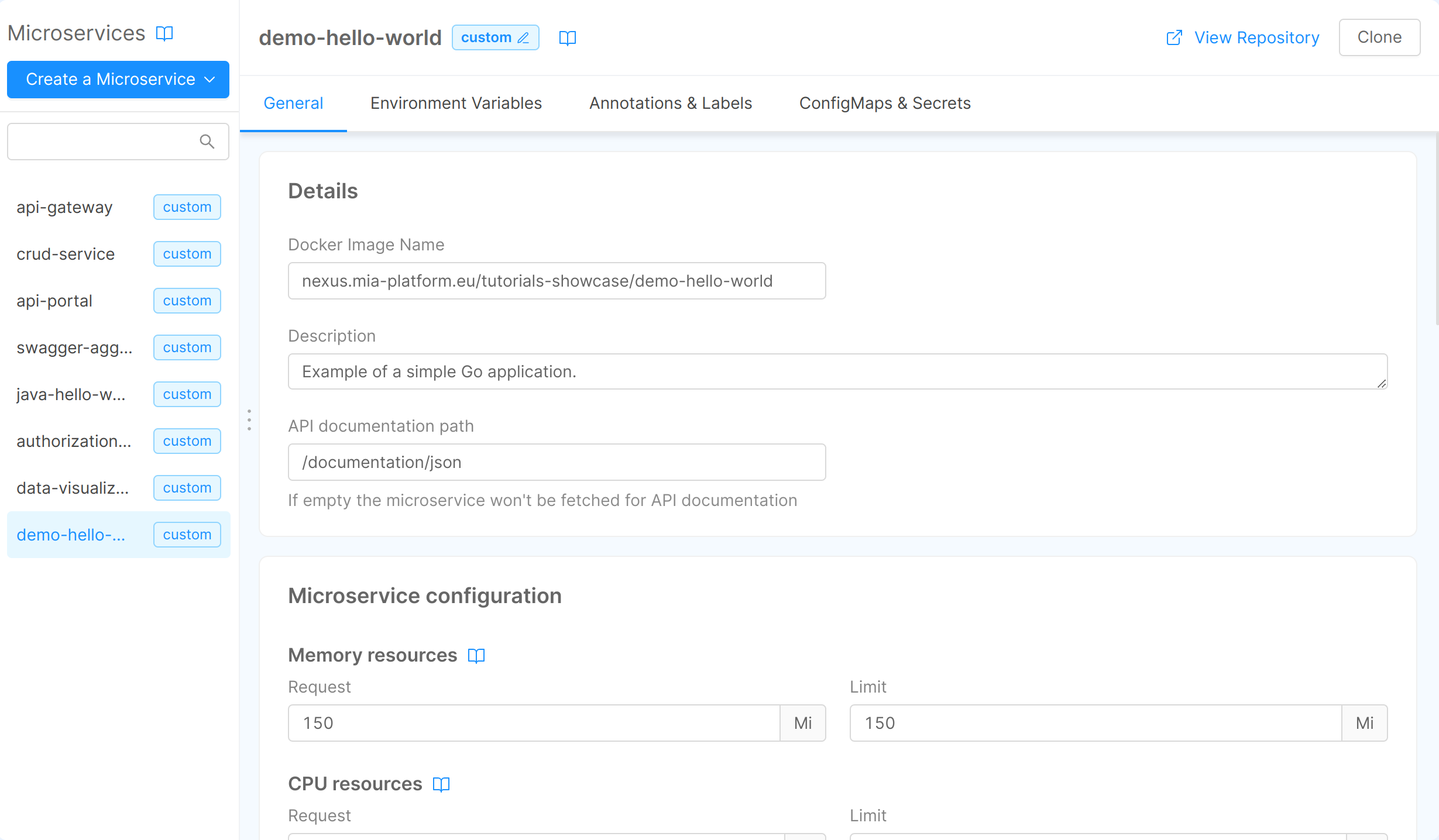Viewport: 1439px width, 840px height.
Task: Go to ConfigMaps & Secrets tab
Action: click(x=885, y=104)
